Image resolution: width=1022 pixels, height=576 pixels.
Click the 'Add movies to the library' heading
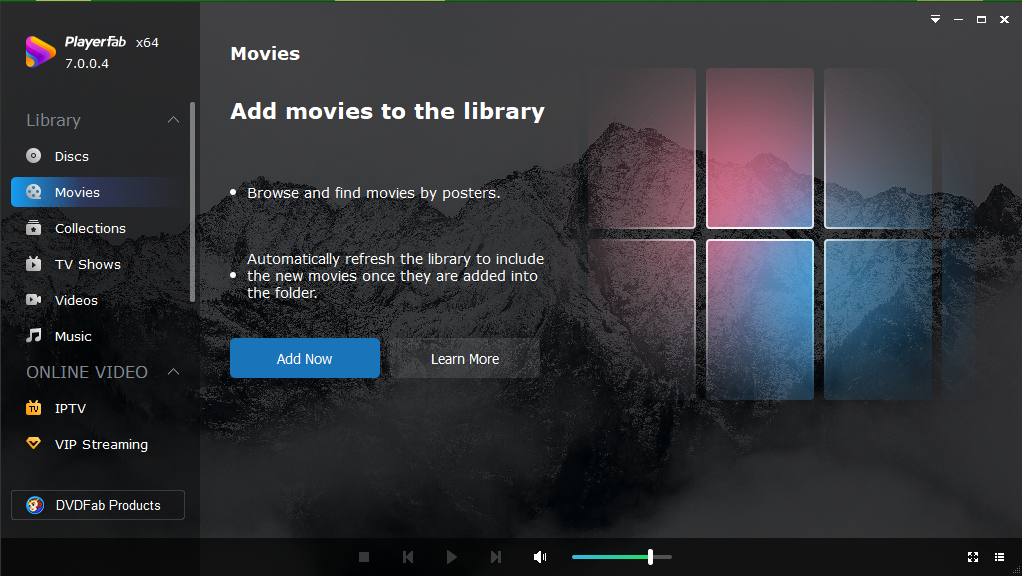(x=387, y=111)
